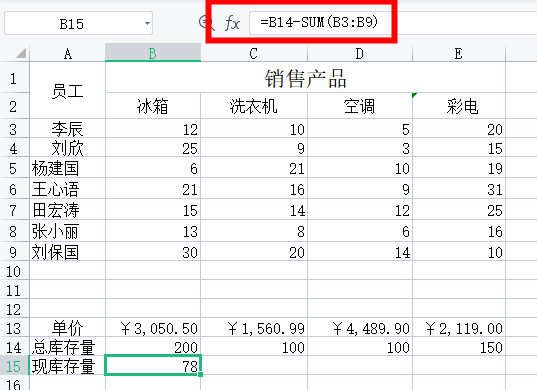Click the Name Box showing B15
Screen dimensions: 537x390
click(x=78, y=23)
